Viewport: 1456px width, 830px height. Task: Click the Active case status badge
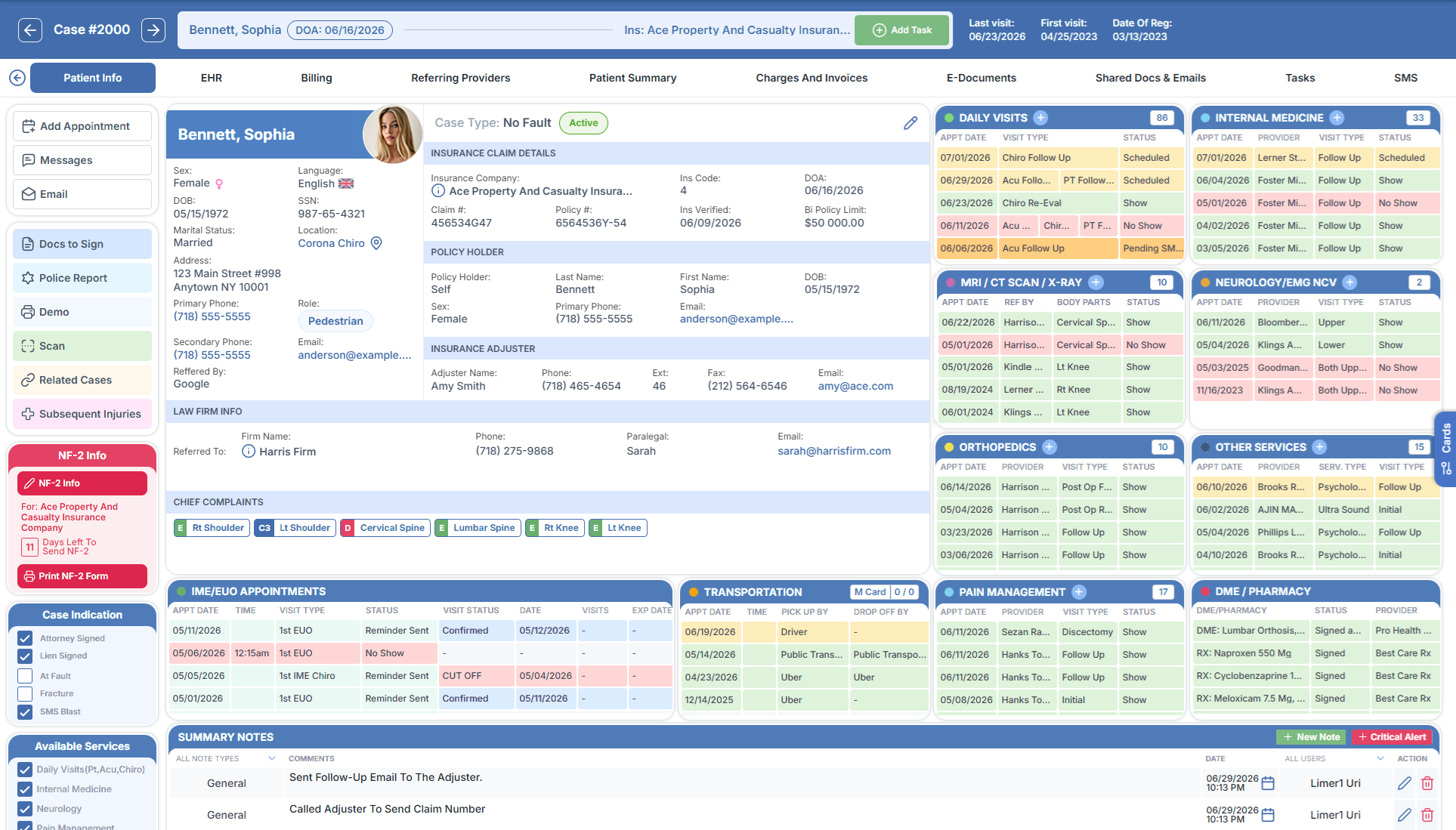point(583,123)
